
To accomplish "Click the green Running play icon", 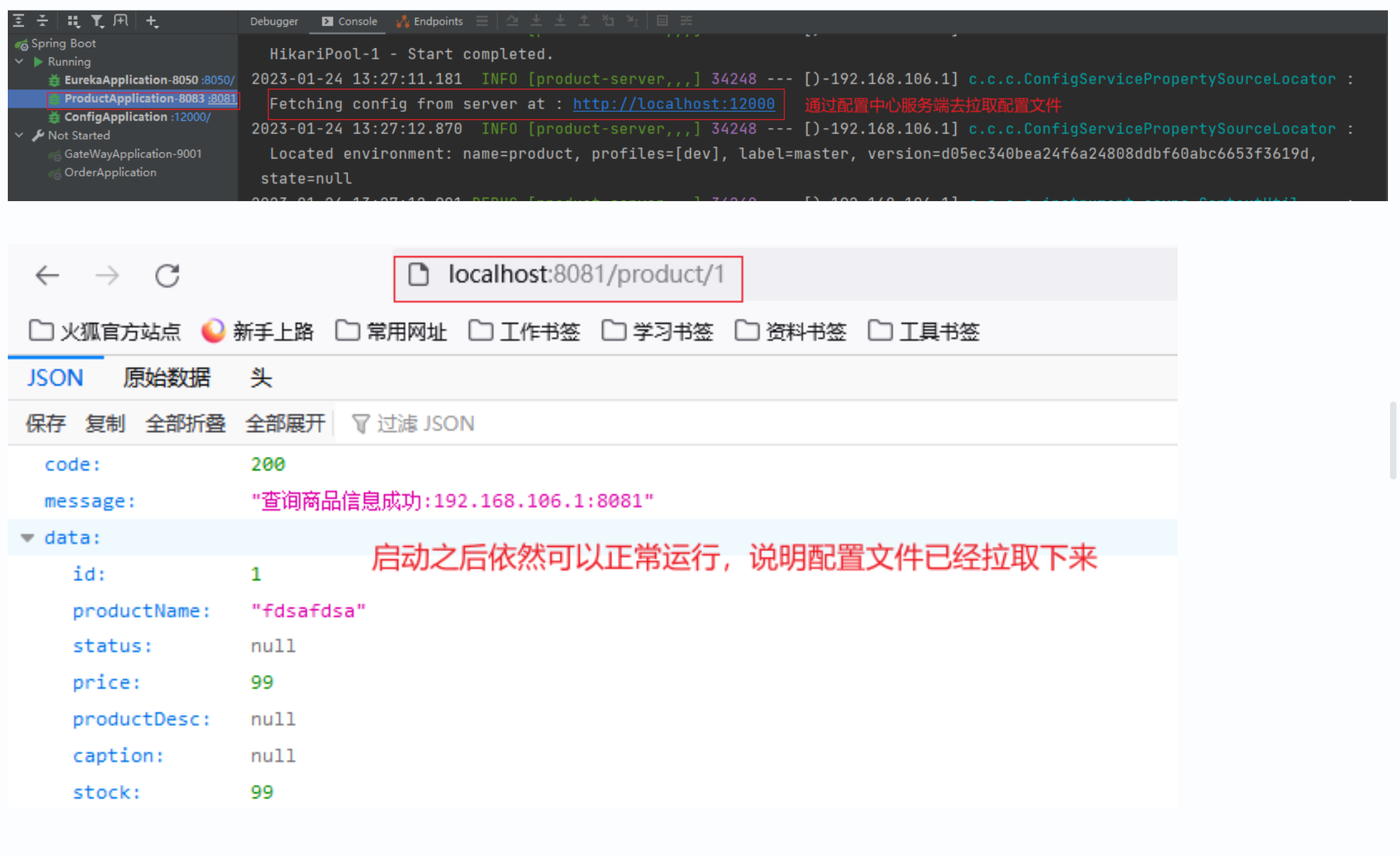I will 38,62.
